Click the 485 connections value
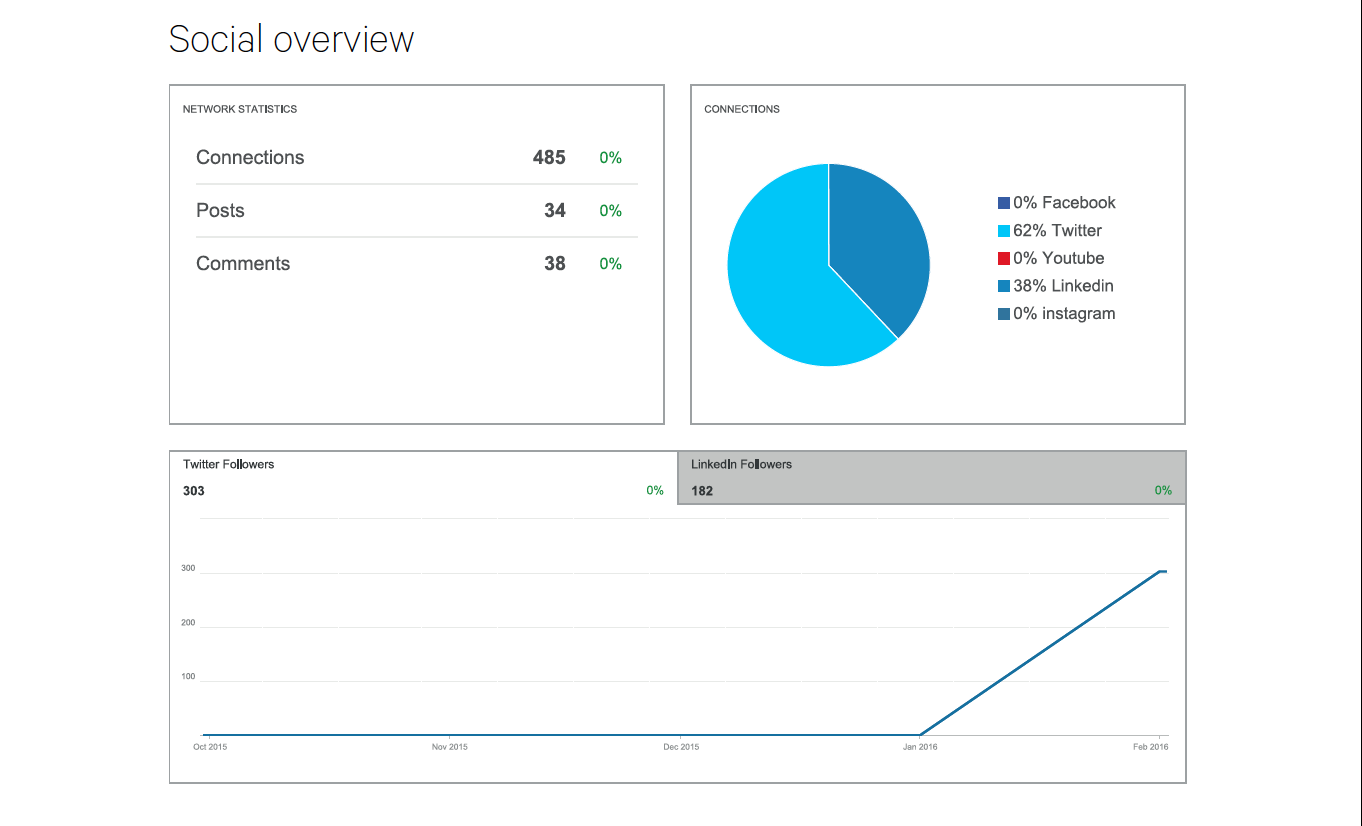This screenshot has width=1362, height=826. [549, 157]
